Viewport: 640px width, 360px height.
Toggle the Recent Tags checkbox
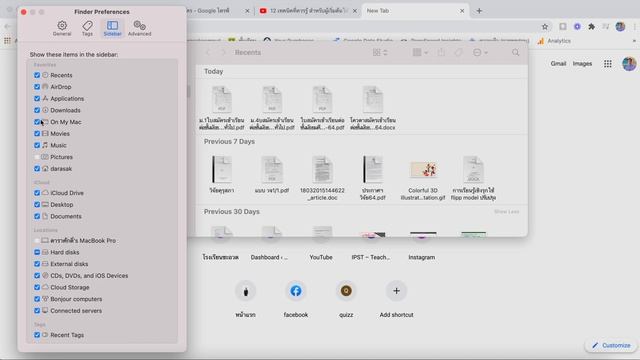tap(37, 335)
